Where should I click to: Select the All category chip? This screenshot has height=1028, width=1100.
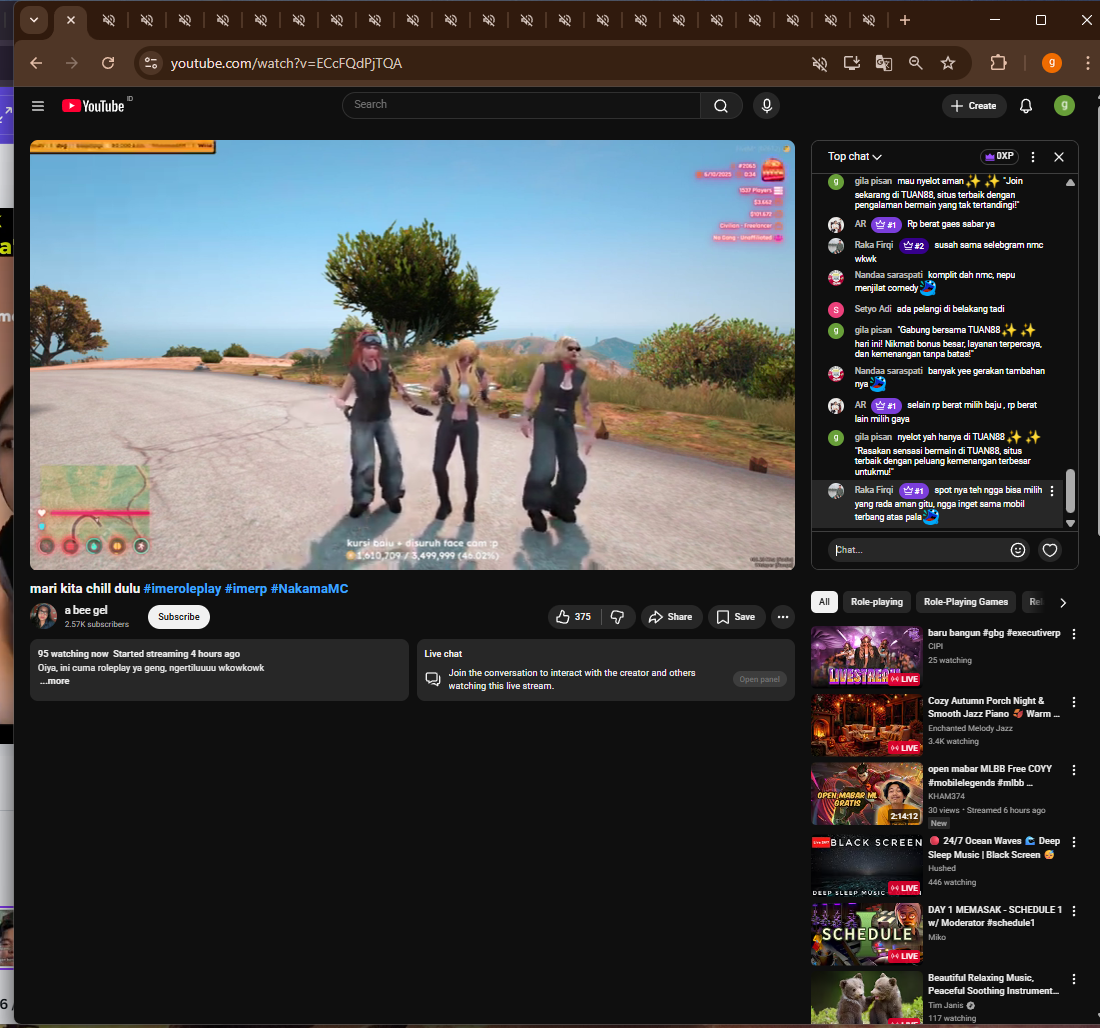(x=824, y=602)
